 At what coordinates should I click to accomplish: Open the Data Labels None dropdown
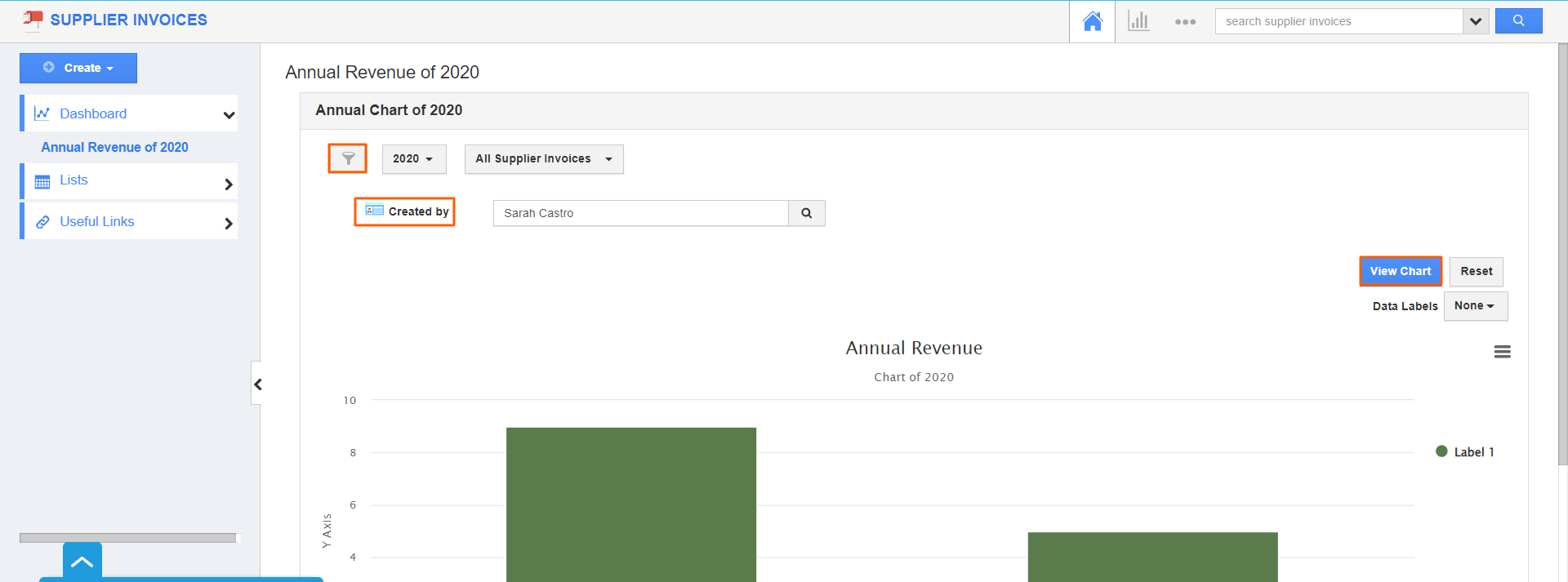coord(1476,306)
